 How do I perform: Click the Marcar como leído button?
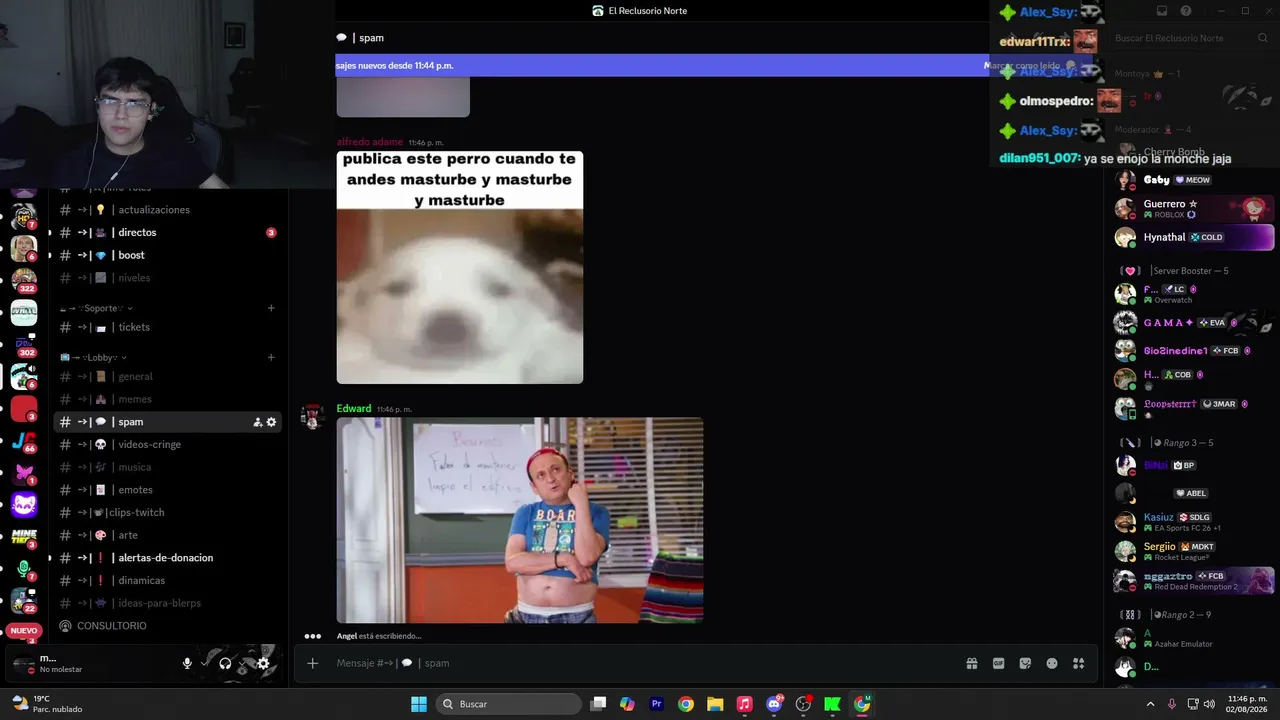coord(1030,65)
